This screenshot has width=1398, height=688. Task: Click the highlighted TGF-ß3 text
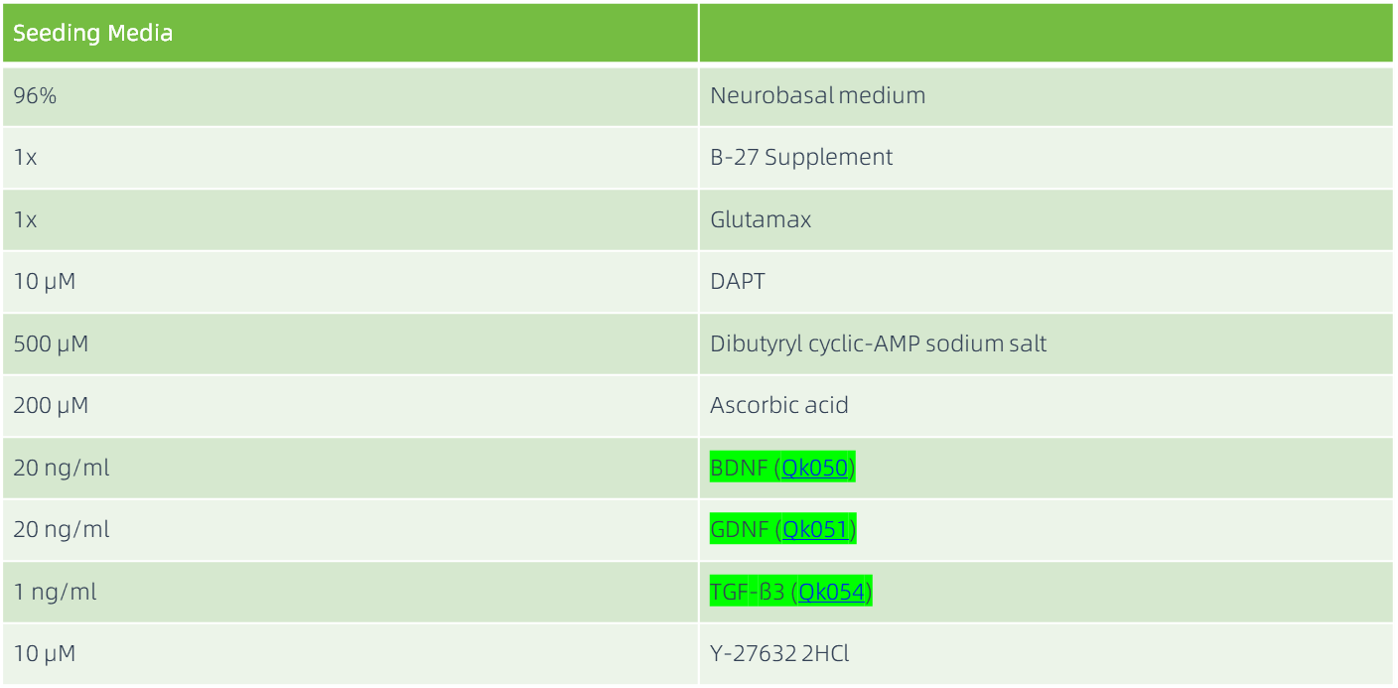[x=747, y=592]
